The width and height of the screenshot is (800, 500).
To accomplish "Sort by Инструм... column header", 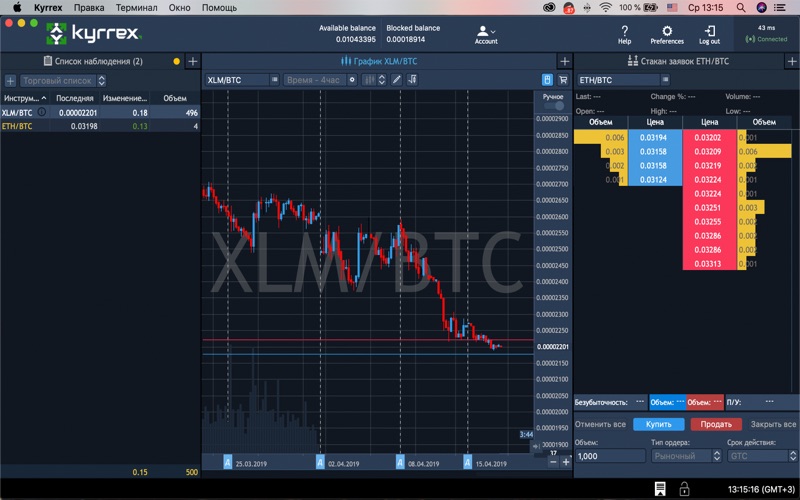I will click(24, 98).
